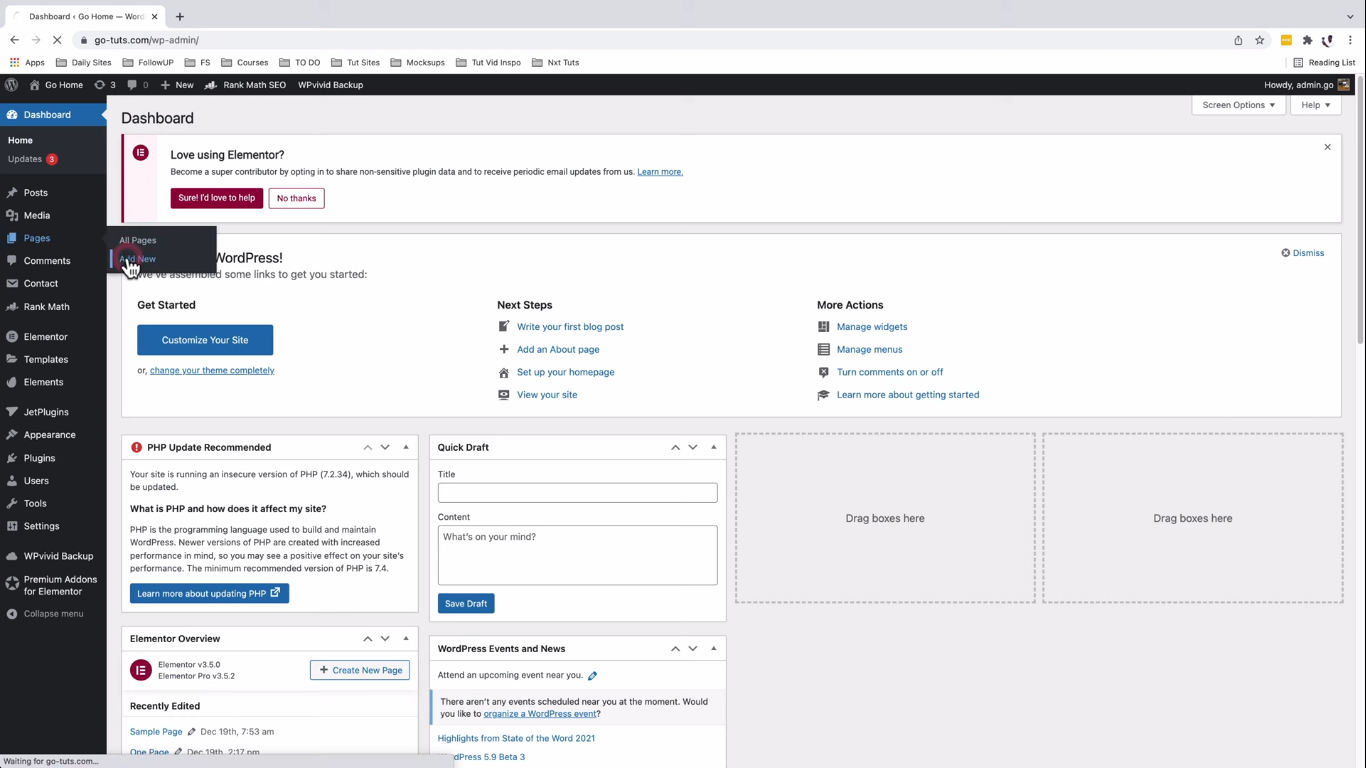The height and width of the screenshot is (768, 1366).
Task: Open Tools in the sidebar
Action: click(35, 504)
